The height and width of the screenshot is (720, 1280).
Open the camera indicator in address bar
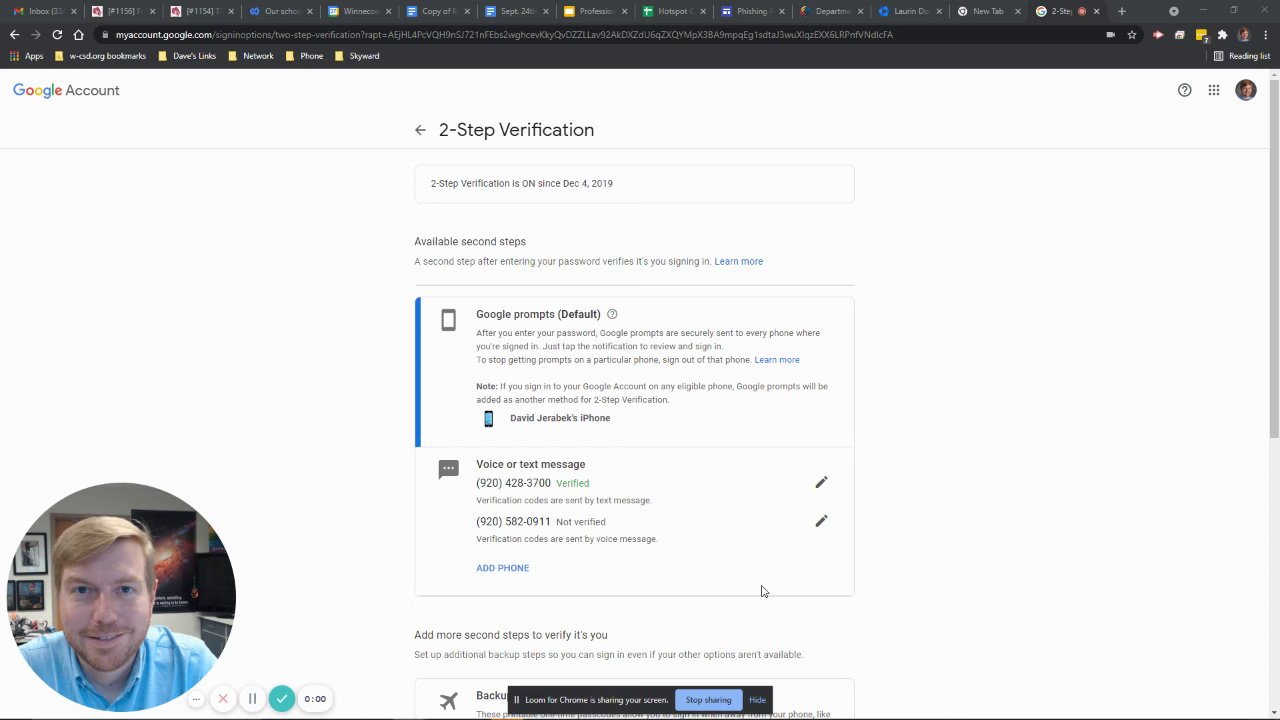(x=1110, y=34)
